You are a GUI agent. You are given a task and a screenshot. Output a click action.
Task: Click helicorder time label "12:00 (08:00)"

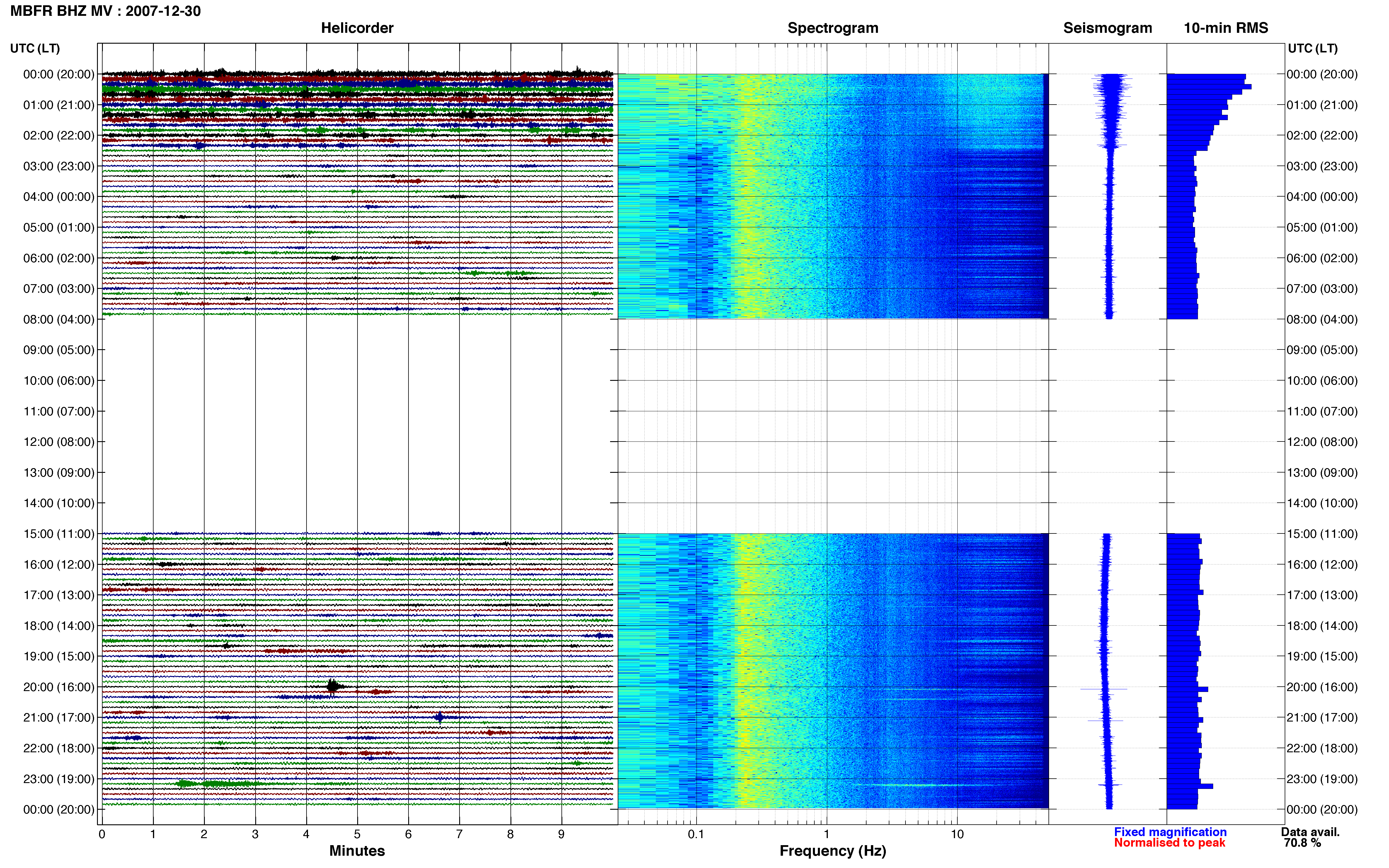[59, 442]
